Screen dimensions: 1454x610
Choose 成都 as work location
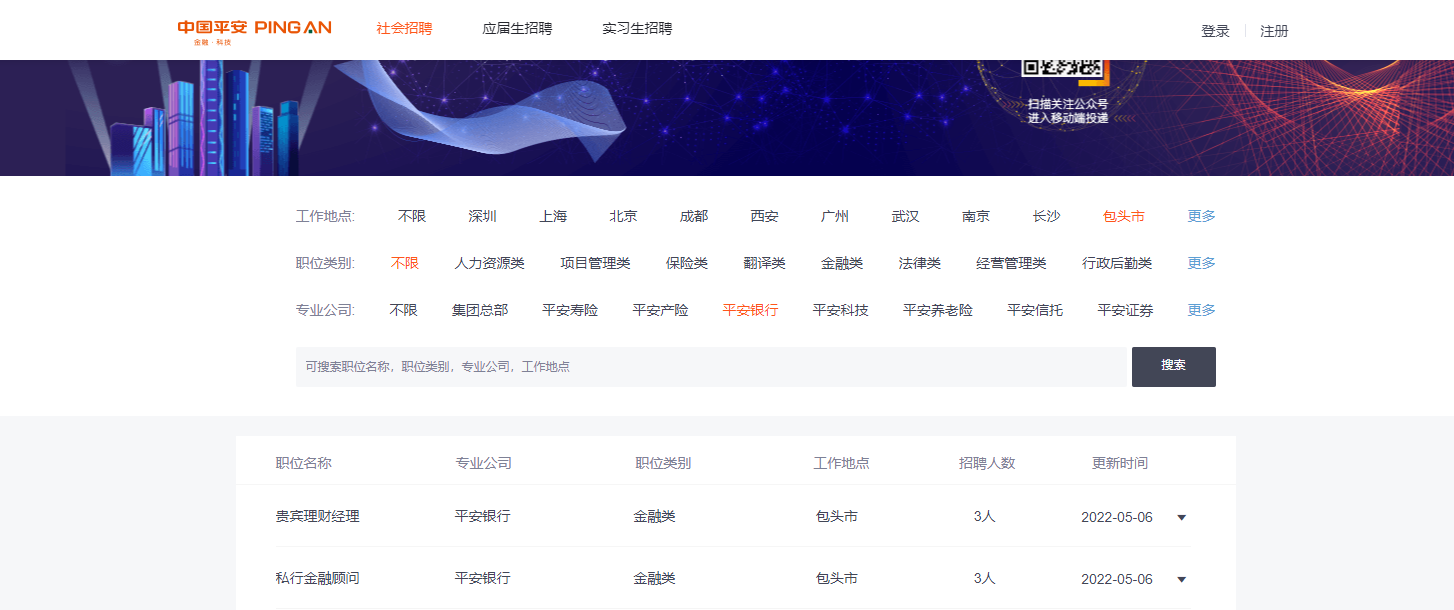pyautogui.click(x=694, y=216)
